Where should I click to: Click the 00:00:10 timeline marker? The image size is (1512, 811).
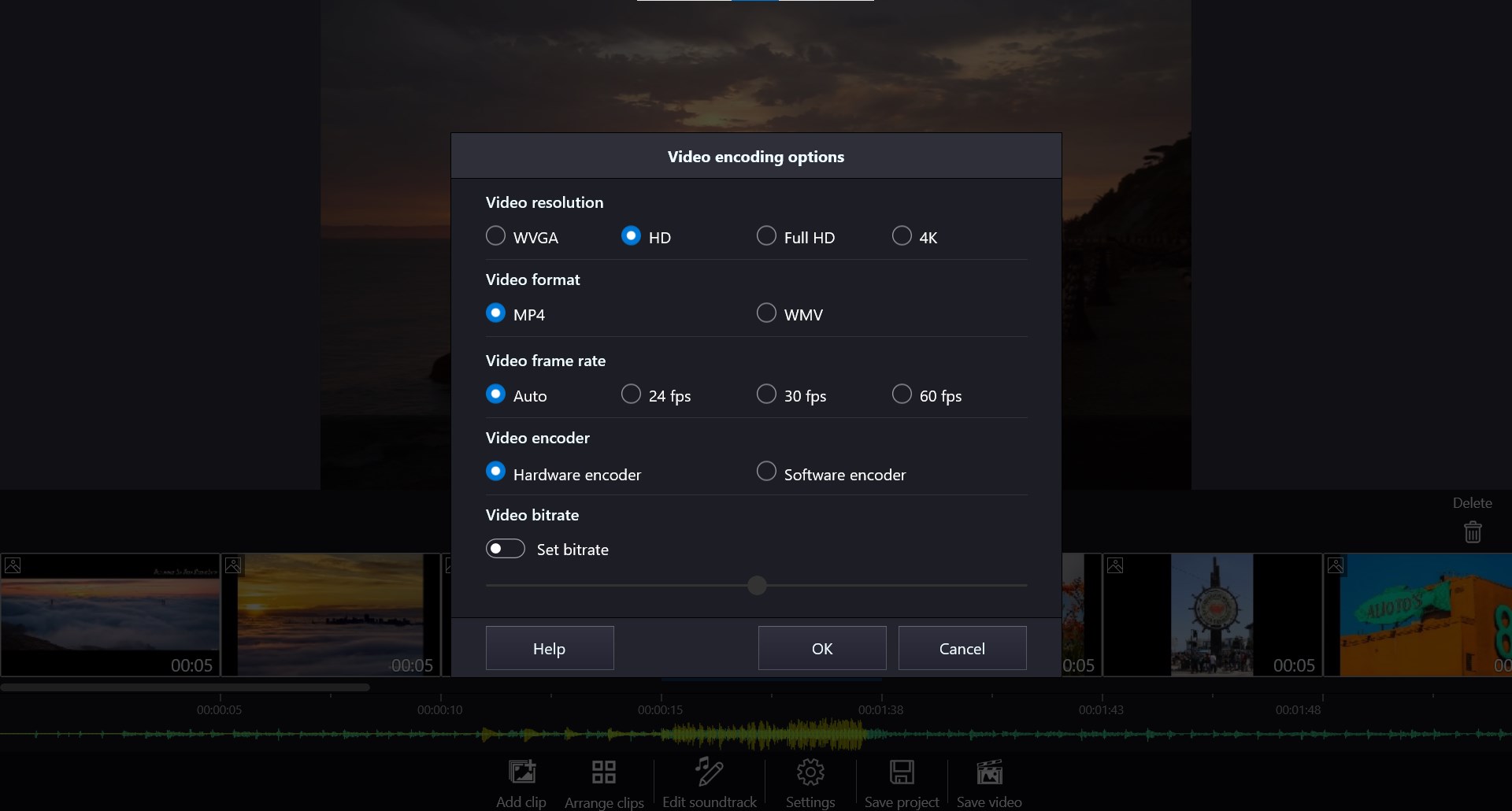pyautogui.click(x=440, y=709)
